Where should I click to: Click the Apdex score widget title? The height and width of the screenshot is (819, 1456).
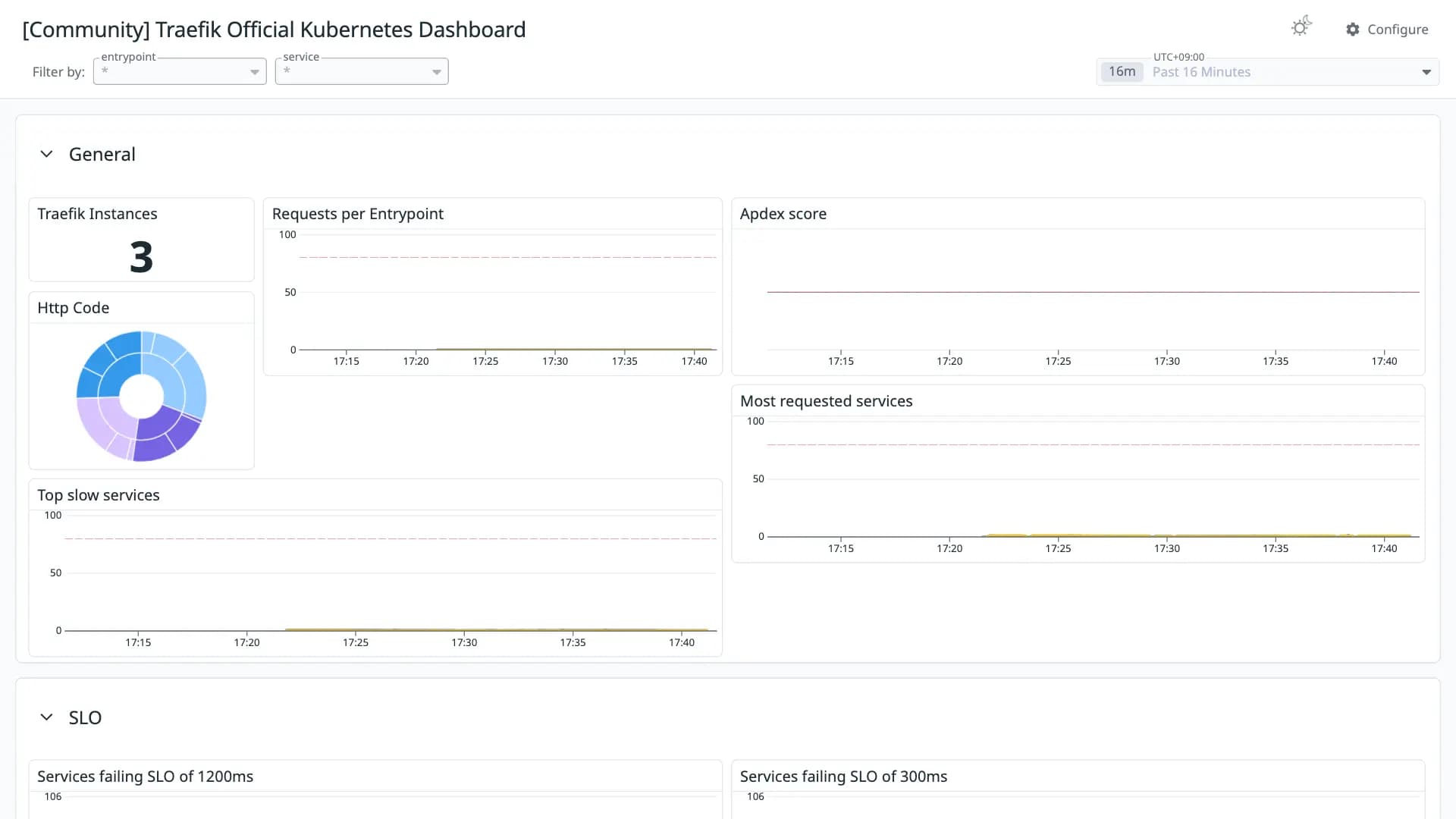pos(783,214)
